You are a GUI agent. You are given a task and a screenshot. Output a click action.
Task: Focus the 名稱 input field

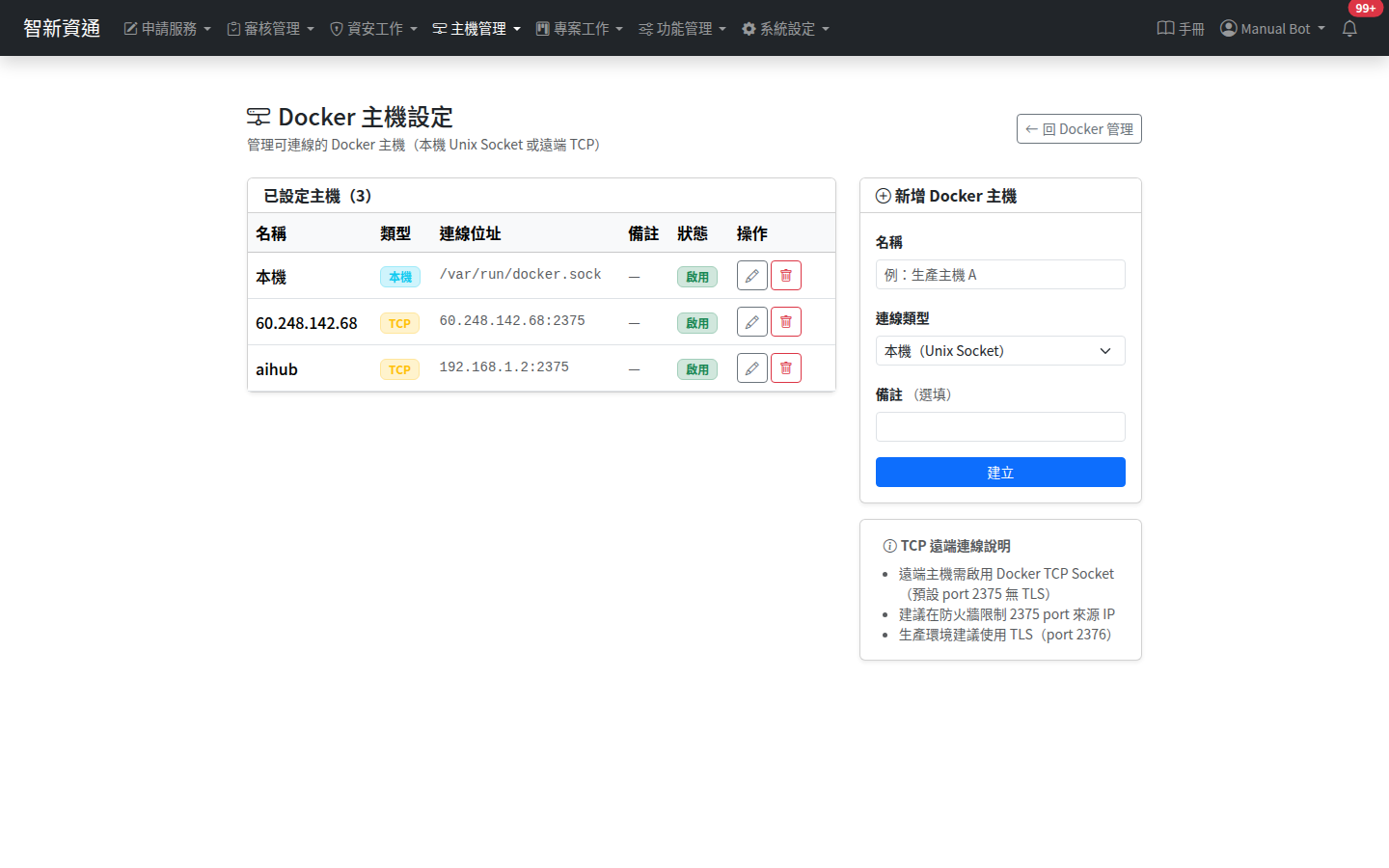point(1000,275)
